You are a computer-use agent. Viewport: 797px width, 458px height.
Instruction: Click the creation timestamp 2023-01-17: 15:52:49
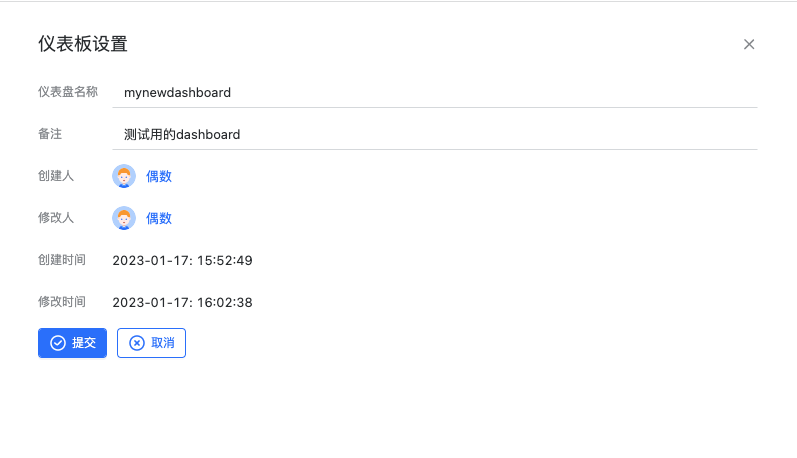click(182, 260)
